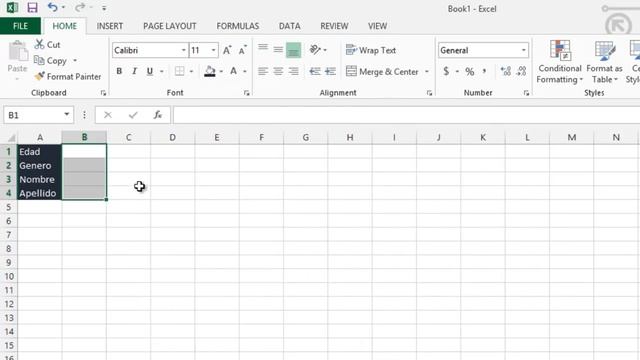Expand the Copy options arrow
Viewport: 640px width, 360px height.
point(75,60)
